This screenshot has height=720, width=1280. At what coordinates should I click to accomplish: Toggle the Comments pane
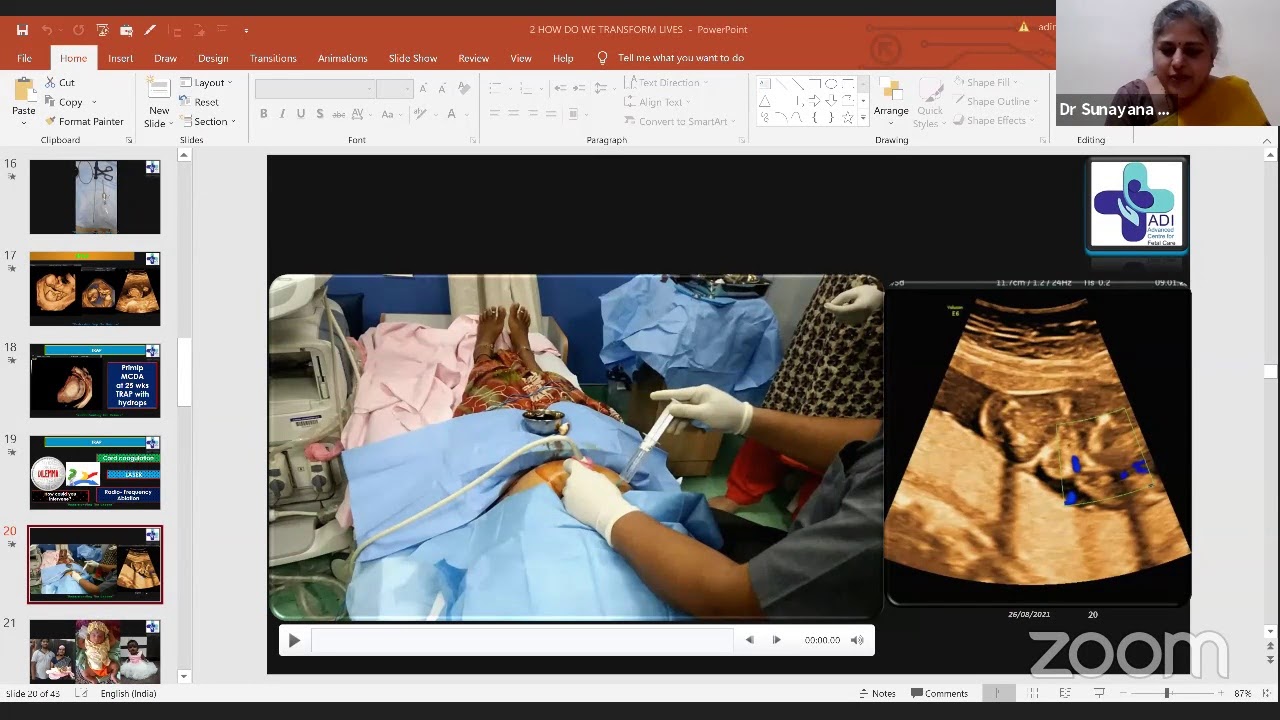tap(939, 693)
